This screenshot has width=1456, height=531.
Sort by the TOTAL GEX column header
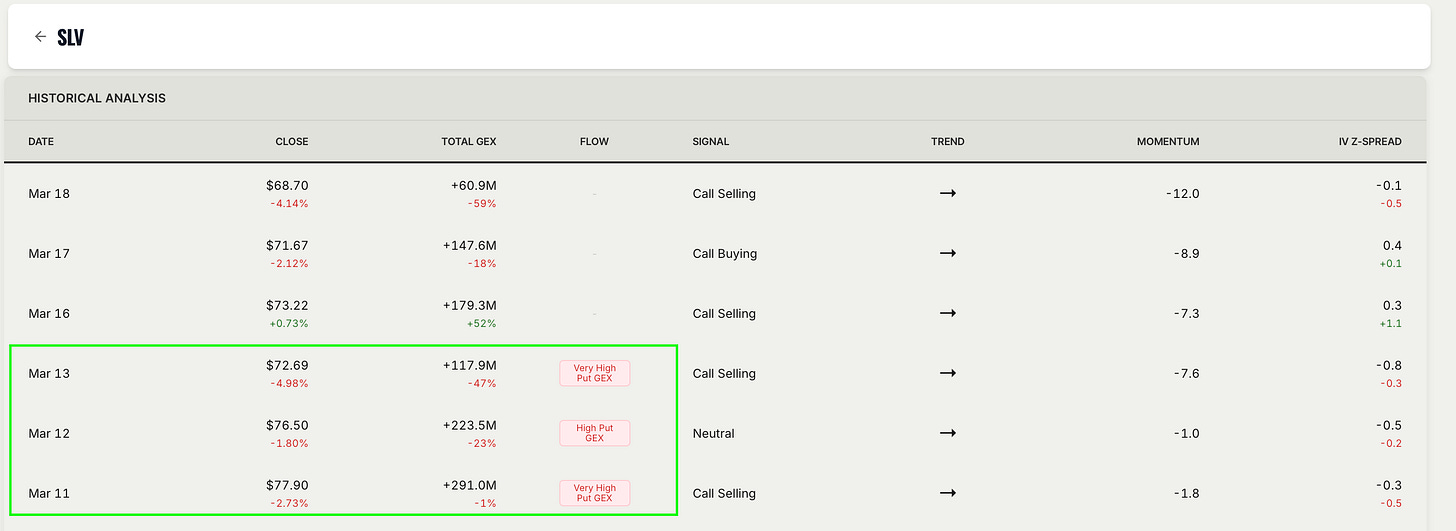(x=469, y=142)
